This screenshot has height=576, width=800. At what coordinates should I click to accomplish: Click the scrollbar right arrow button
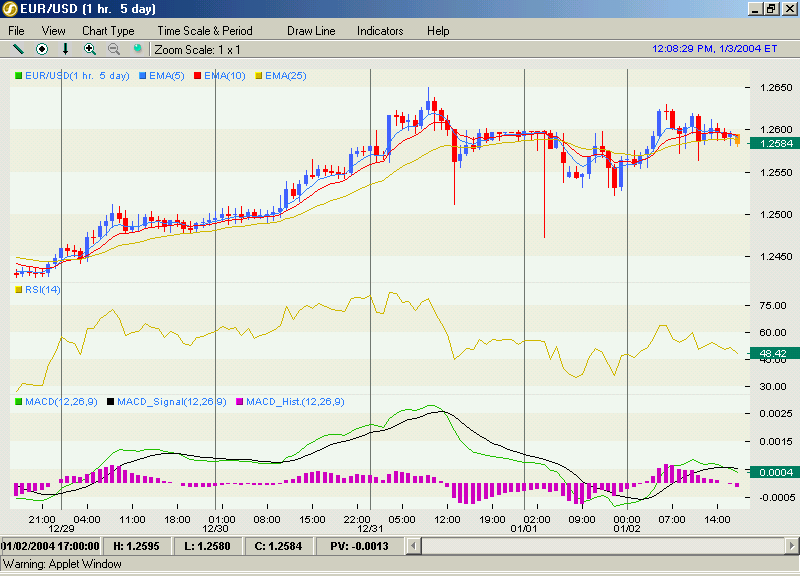click(x=792, y=546)
